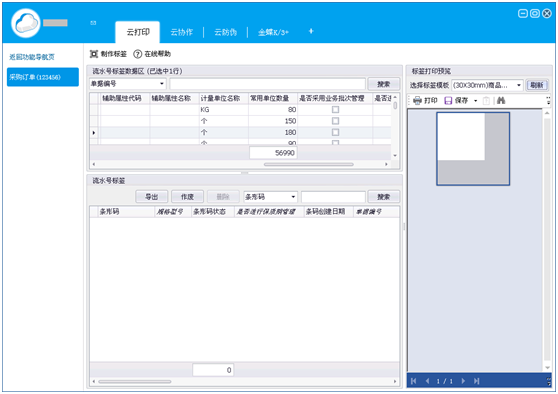Viewport: 558px width, 394px height.
Task: Click the 制作标签 make-label icon
Action: click(94, 54)
